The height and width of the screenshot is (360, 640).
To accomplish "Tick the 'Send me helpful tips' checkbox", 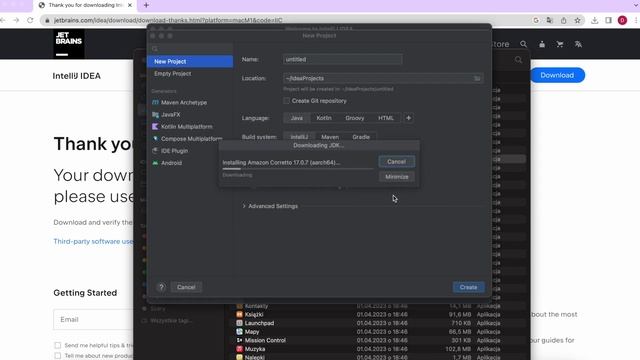I will [x=58, y=345].
